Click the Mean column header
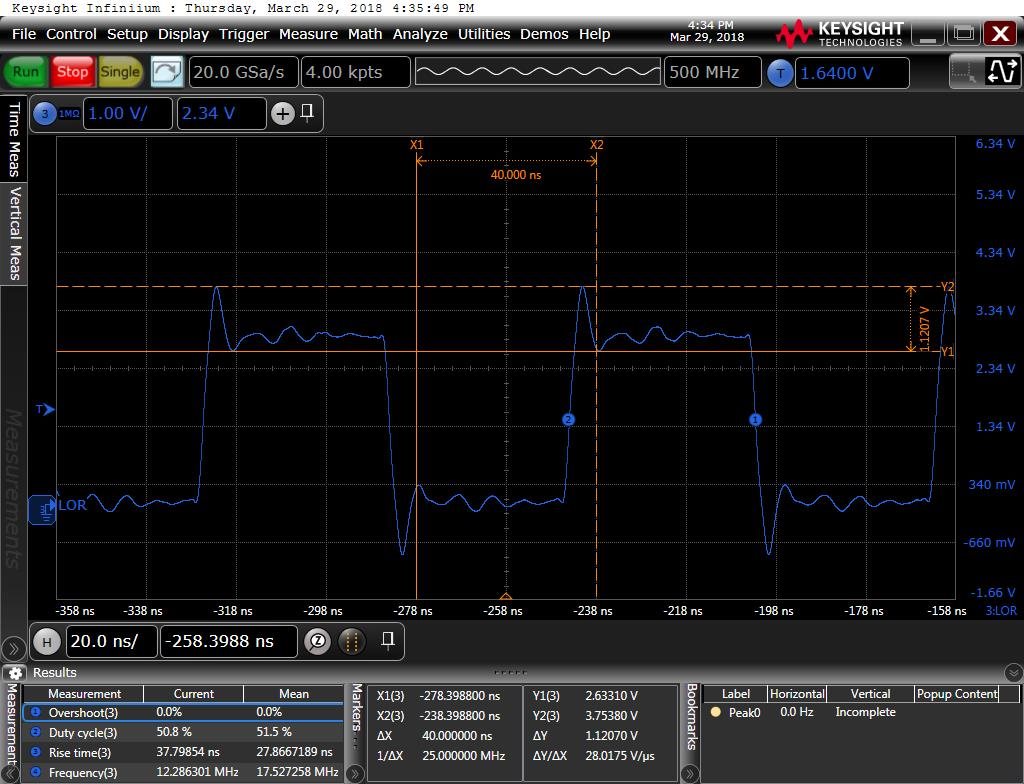 click(x=294, y=694)
